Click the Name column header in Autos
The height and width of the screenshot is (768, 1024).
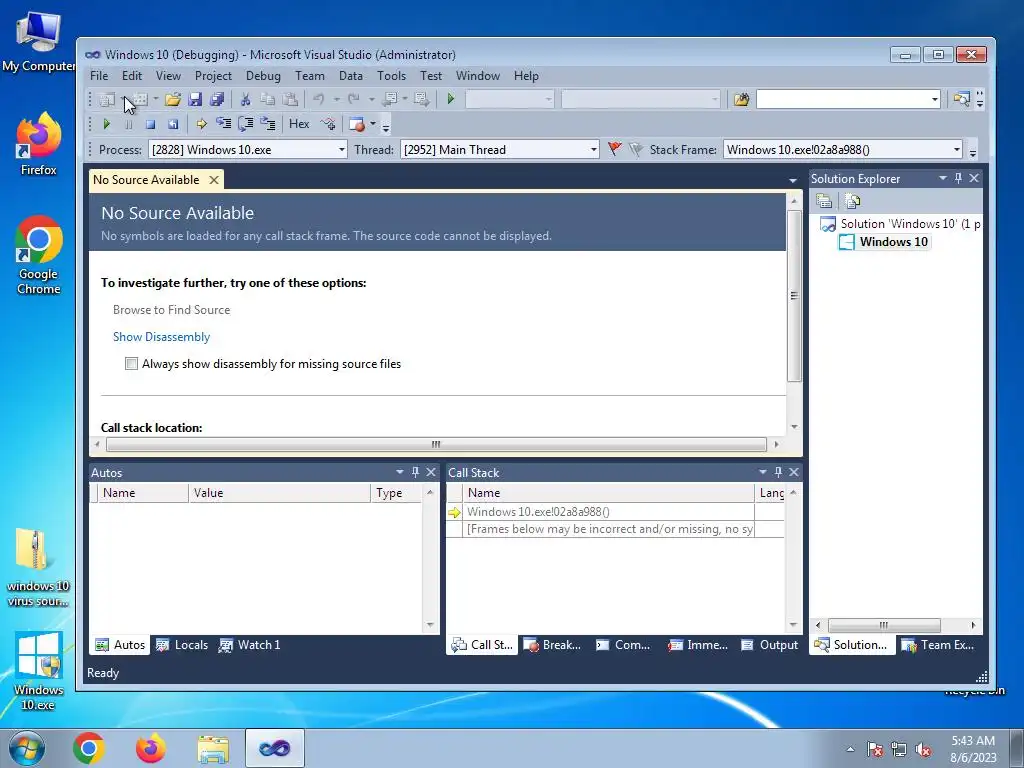tap(142, 493)
